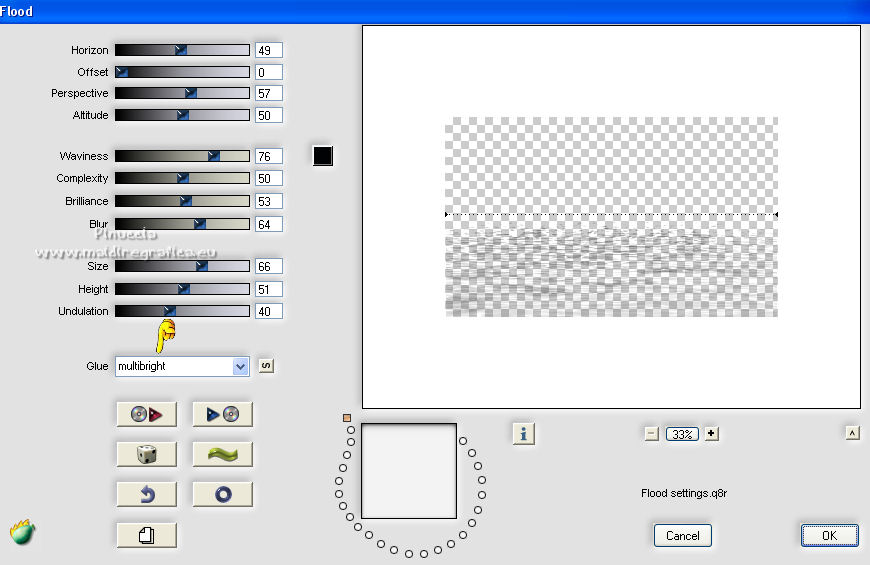The width and height of the screenshot is (870, 565).
Task: Click the info 'i' button
Action: (524, 433)
